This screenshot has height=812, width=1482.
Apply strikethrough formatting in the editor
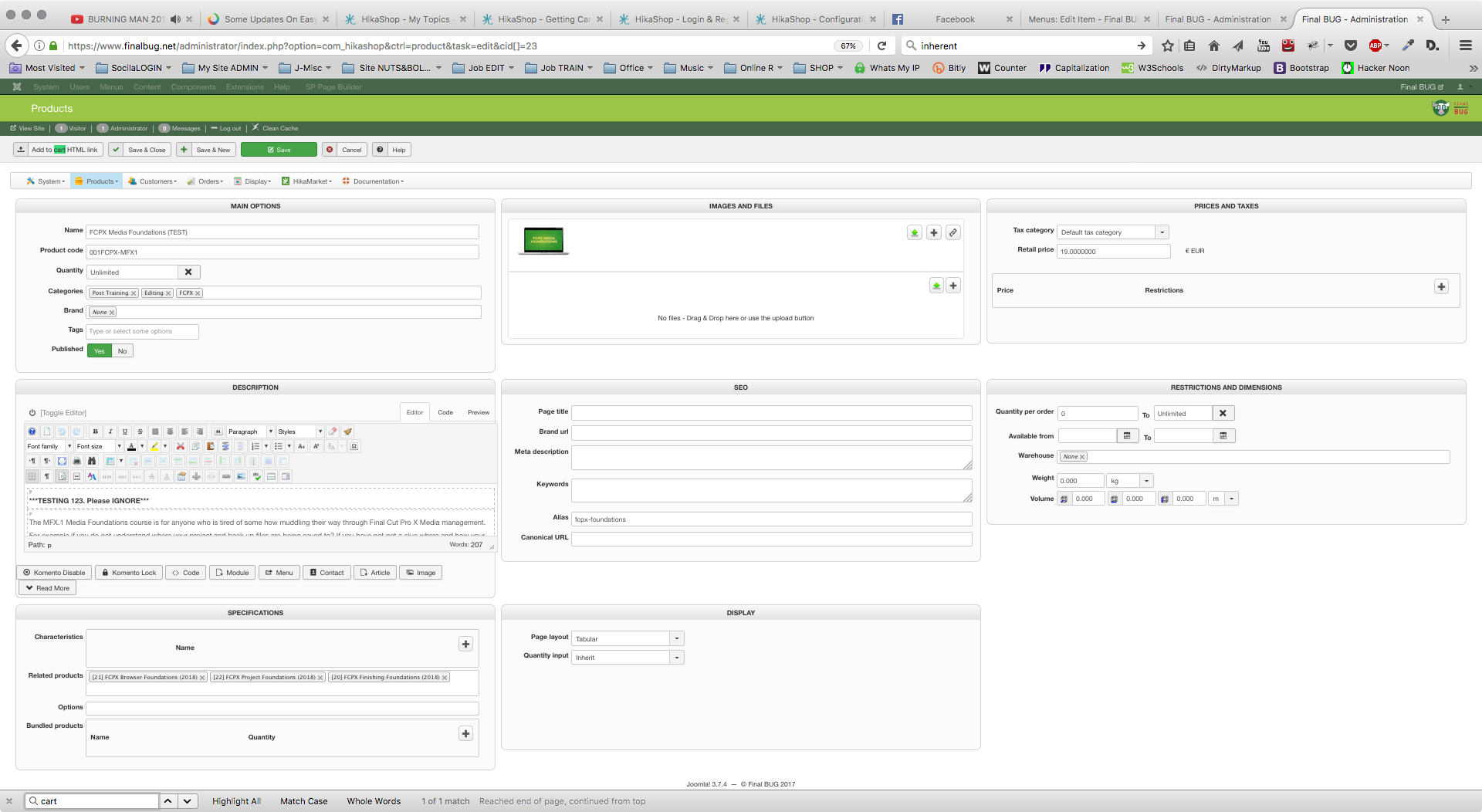tap(140, 431)
